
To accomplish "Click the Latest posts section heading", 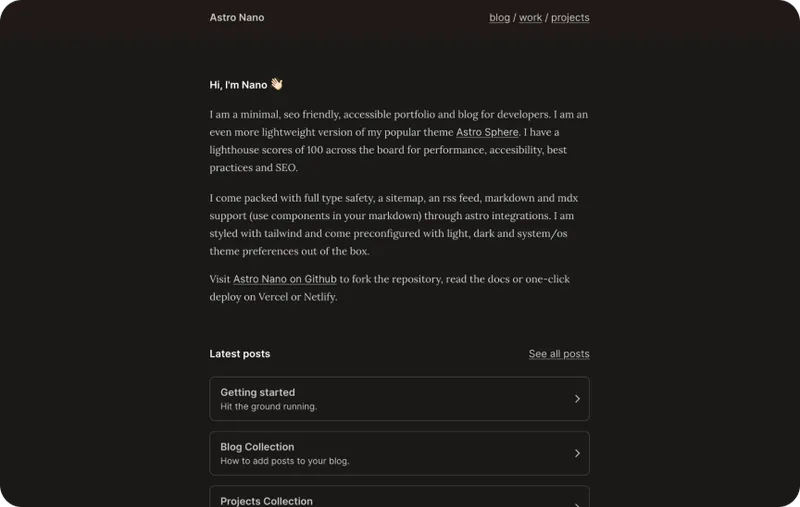I will click(240, 354).
